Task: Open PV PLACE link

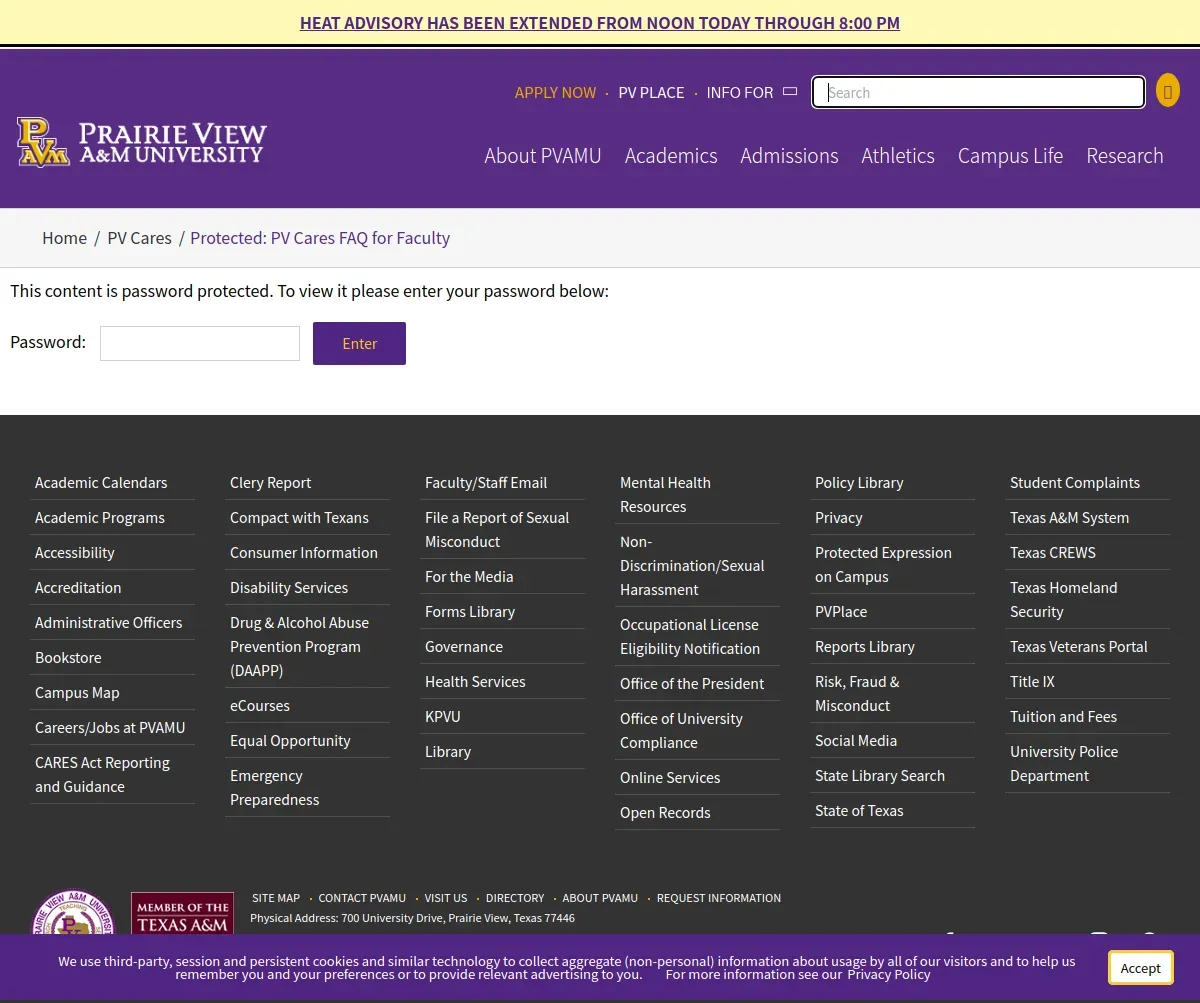Action: (651, 92)
